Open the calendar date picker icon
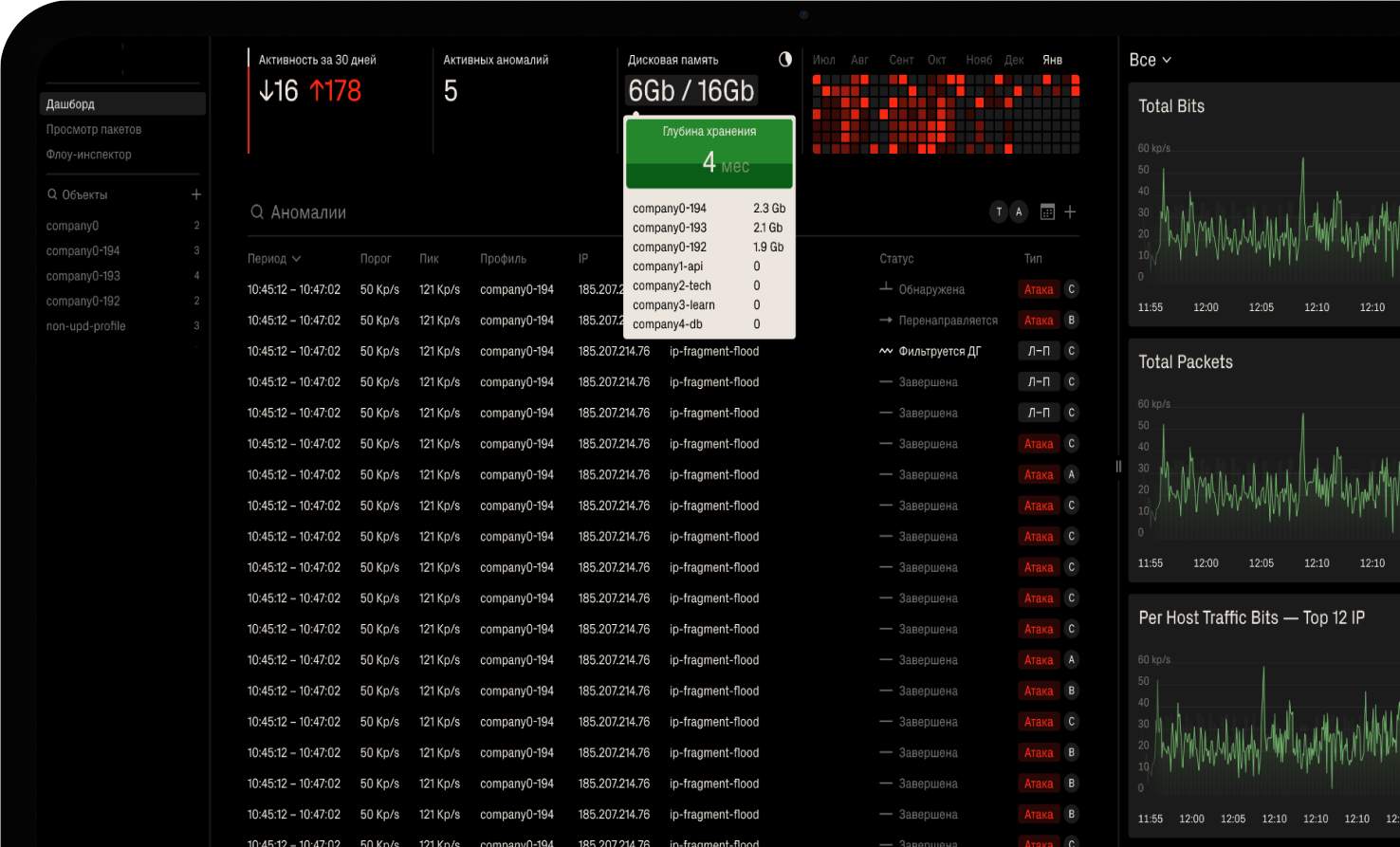This screenshot has height=847, width=1400. [1047, 212]
